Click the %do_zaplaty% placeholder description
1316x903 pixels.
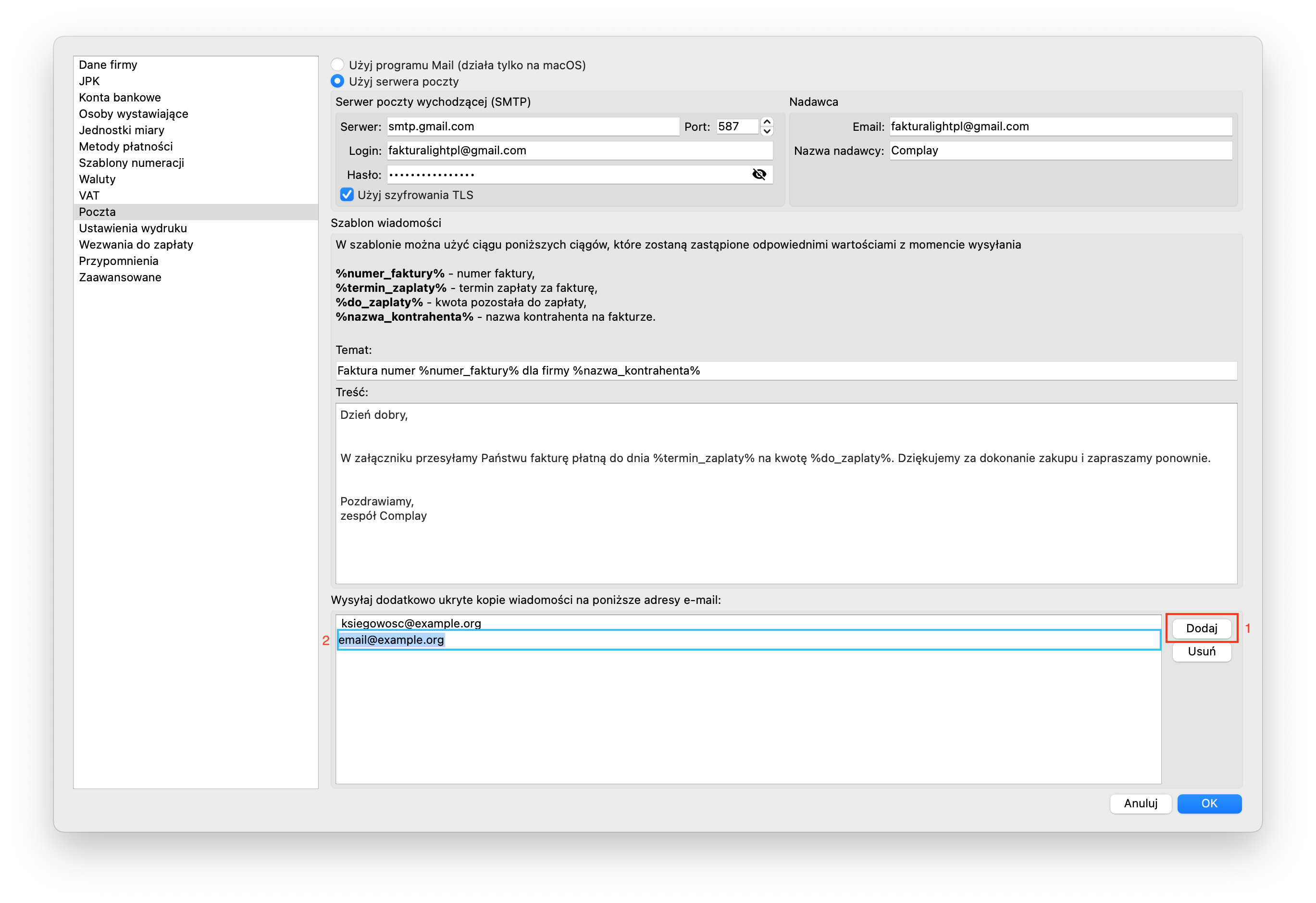click(460, 302)
